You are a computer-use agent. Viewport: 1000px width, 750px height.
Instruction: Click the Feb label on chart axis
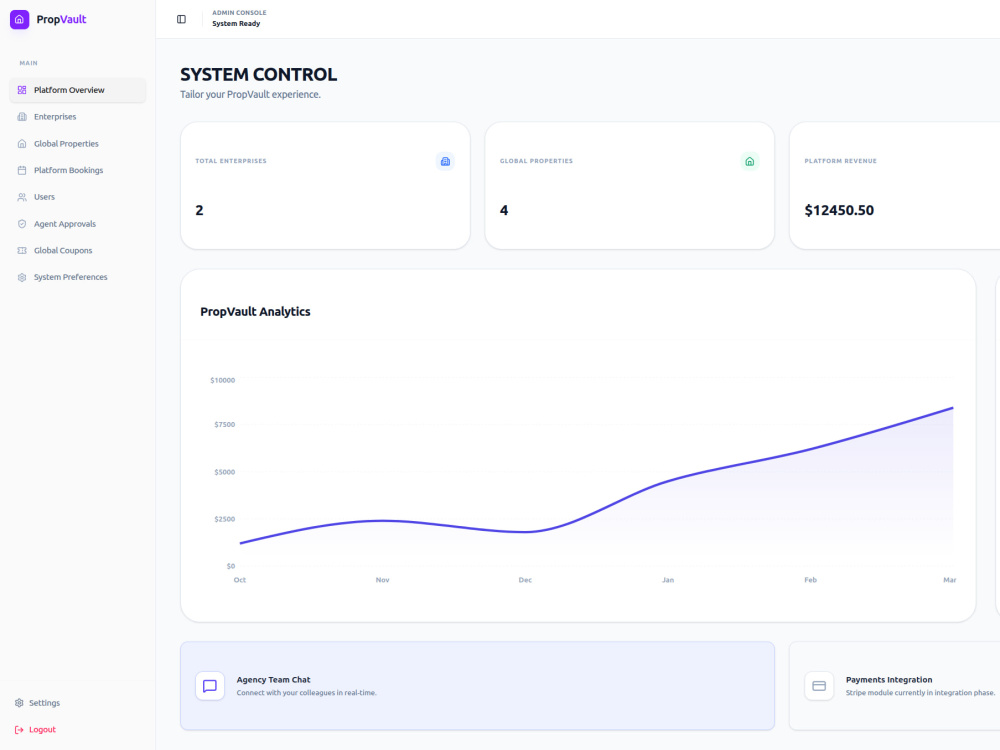(x=811, y=580)
